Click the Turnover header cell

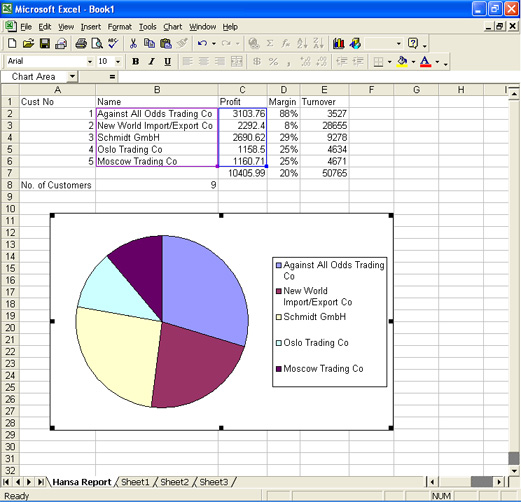[324, 102]
